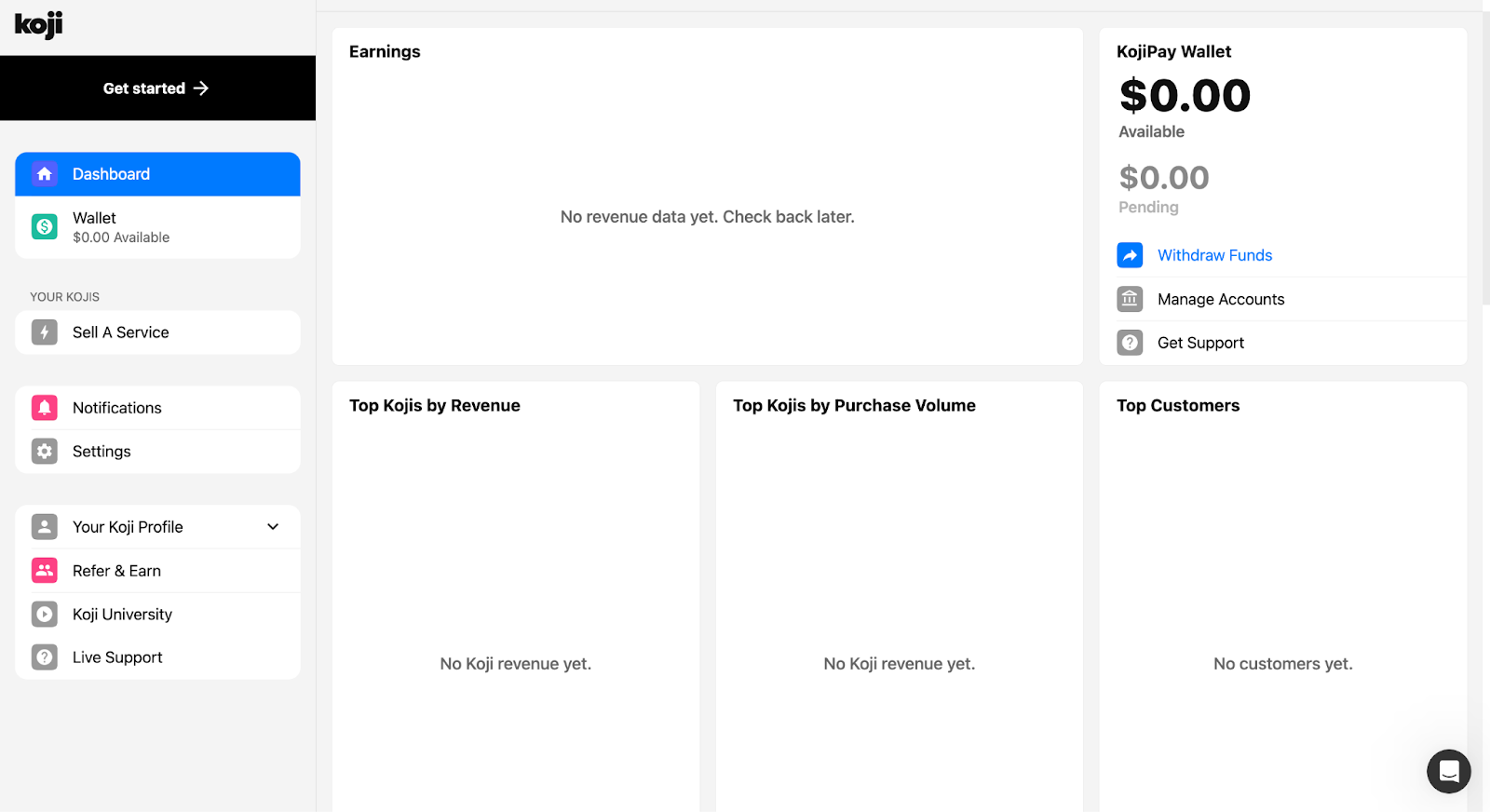The width and height of the screenshot is (1490, 812).
Task: Click the page vertical scrollbar
Action: pyautogui.click(x=1485, y=158)
